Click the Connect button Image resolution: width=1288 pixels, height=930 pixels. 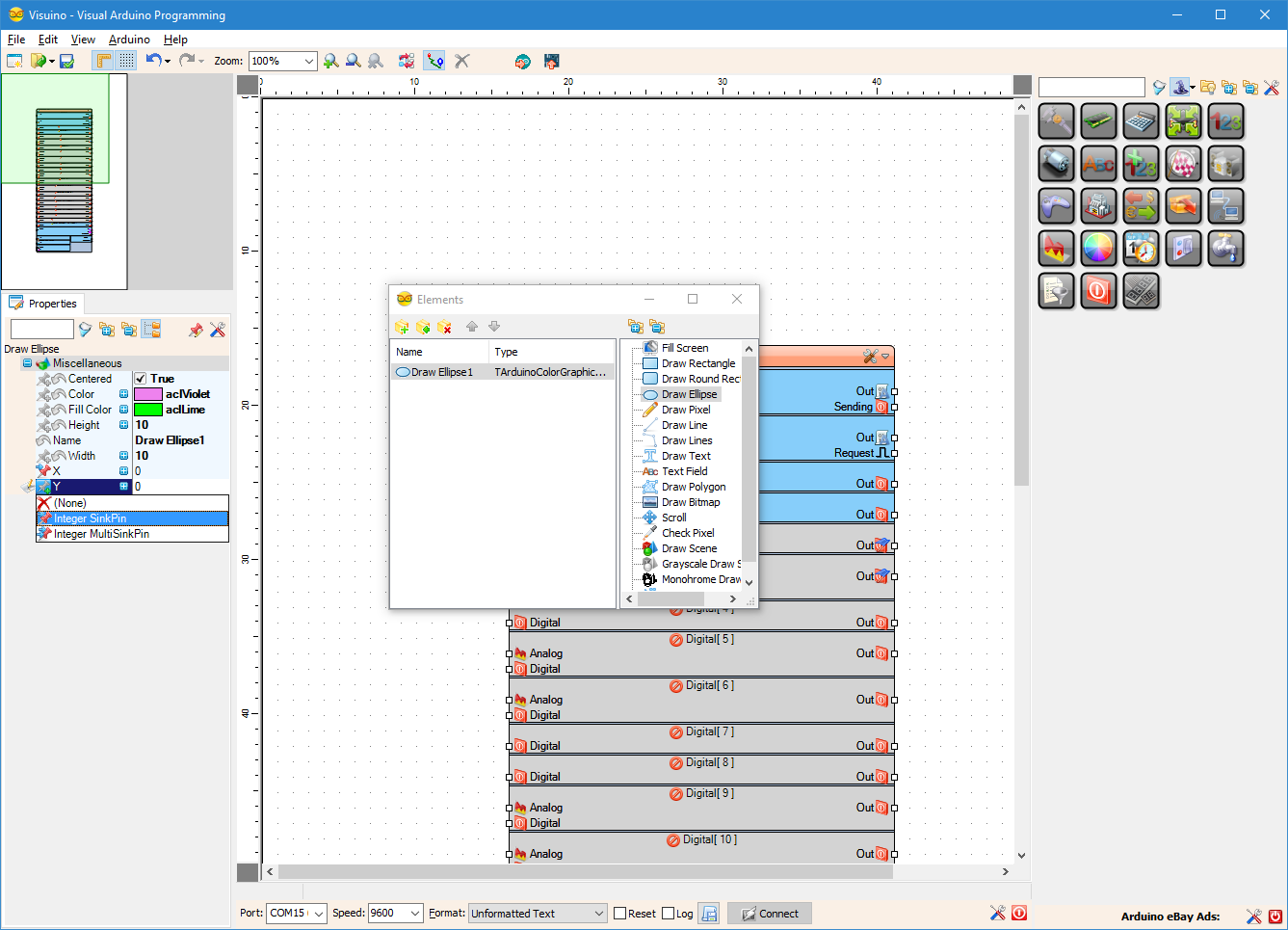[x=770, y=914]
